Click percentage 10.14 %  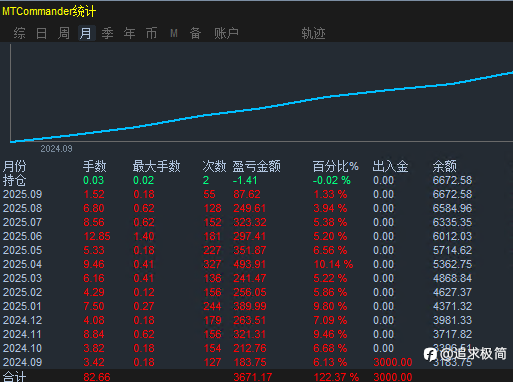333,264
